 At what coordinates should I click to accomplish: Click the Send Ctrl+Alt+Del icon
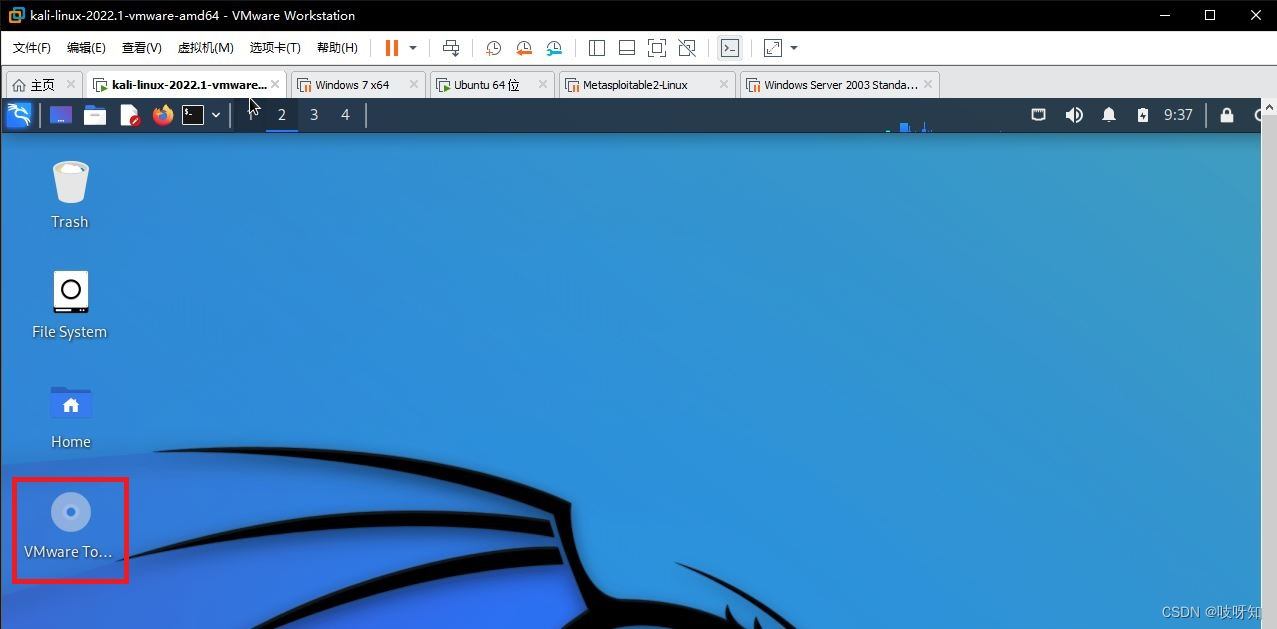coord(451,48)
